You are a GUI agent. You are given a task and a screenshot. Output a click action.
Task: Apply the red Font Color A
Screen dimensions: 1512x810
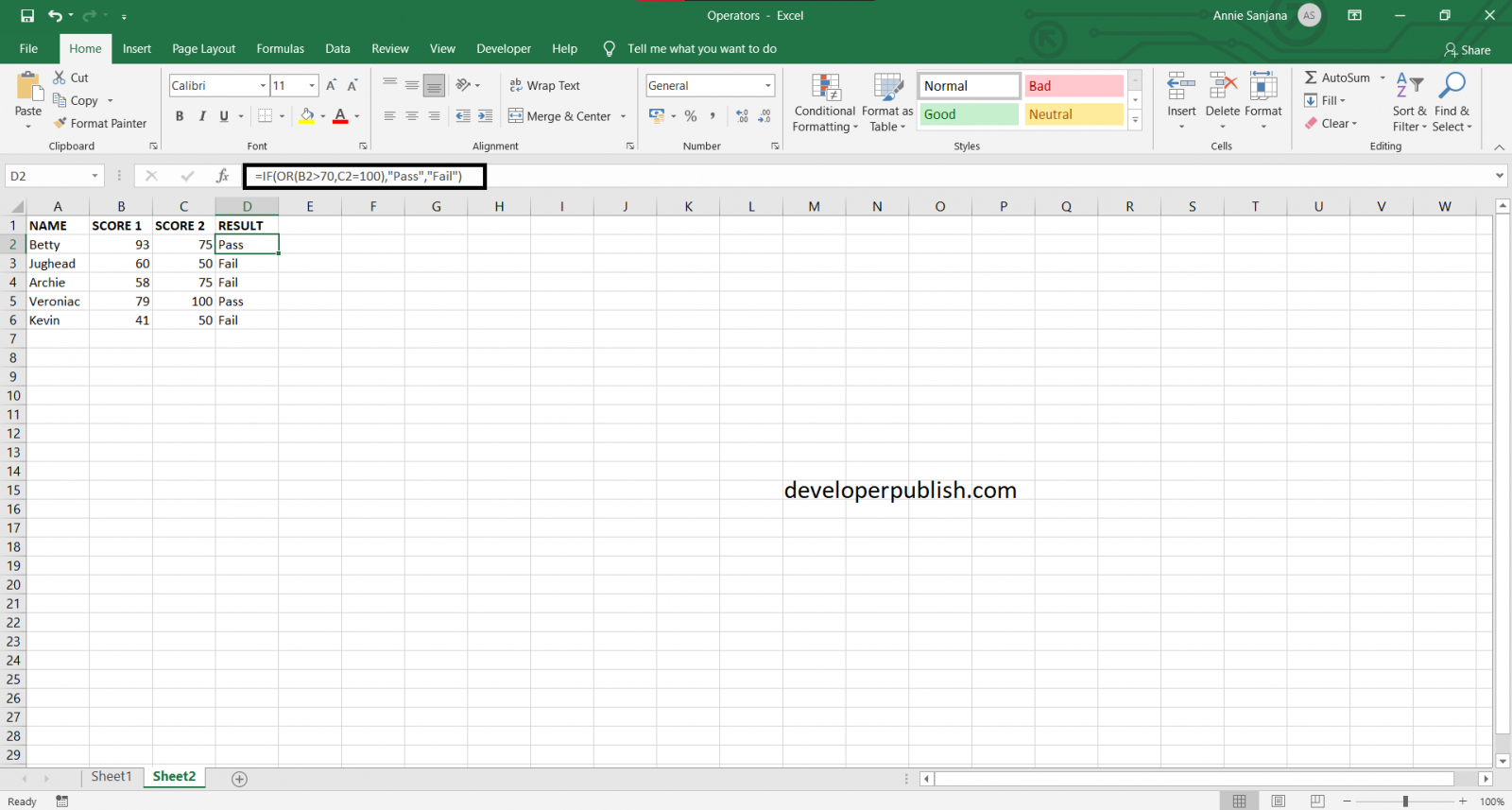tap(340, 116)
